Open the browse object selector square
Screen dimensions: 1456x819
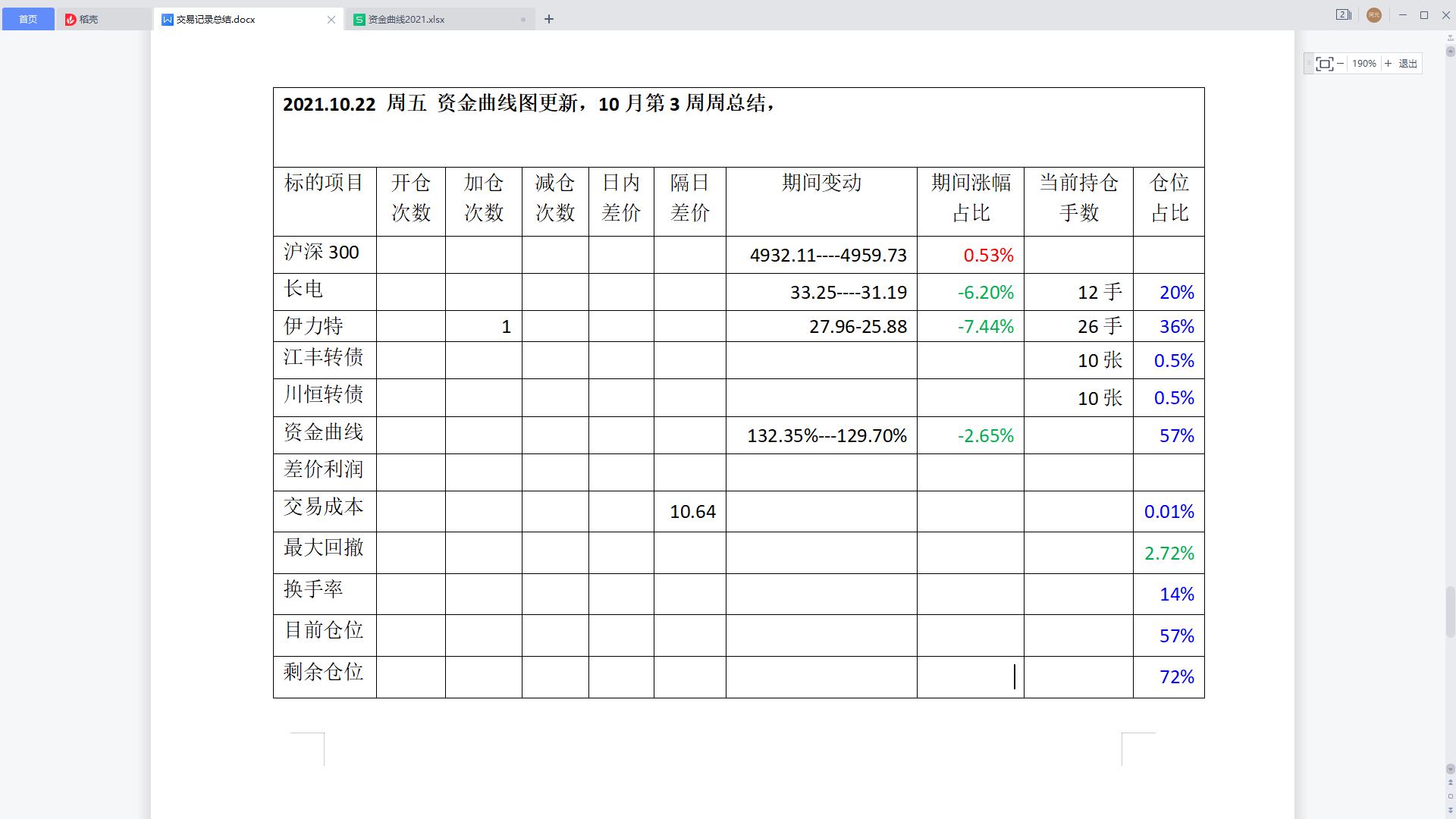(x=1450, y=796)
